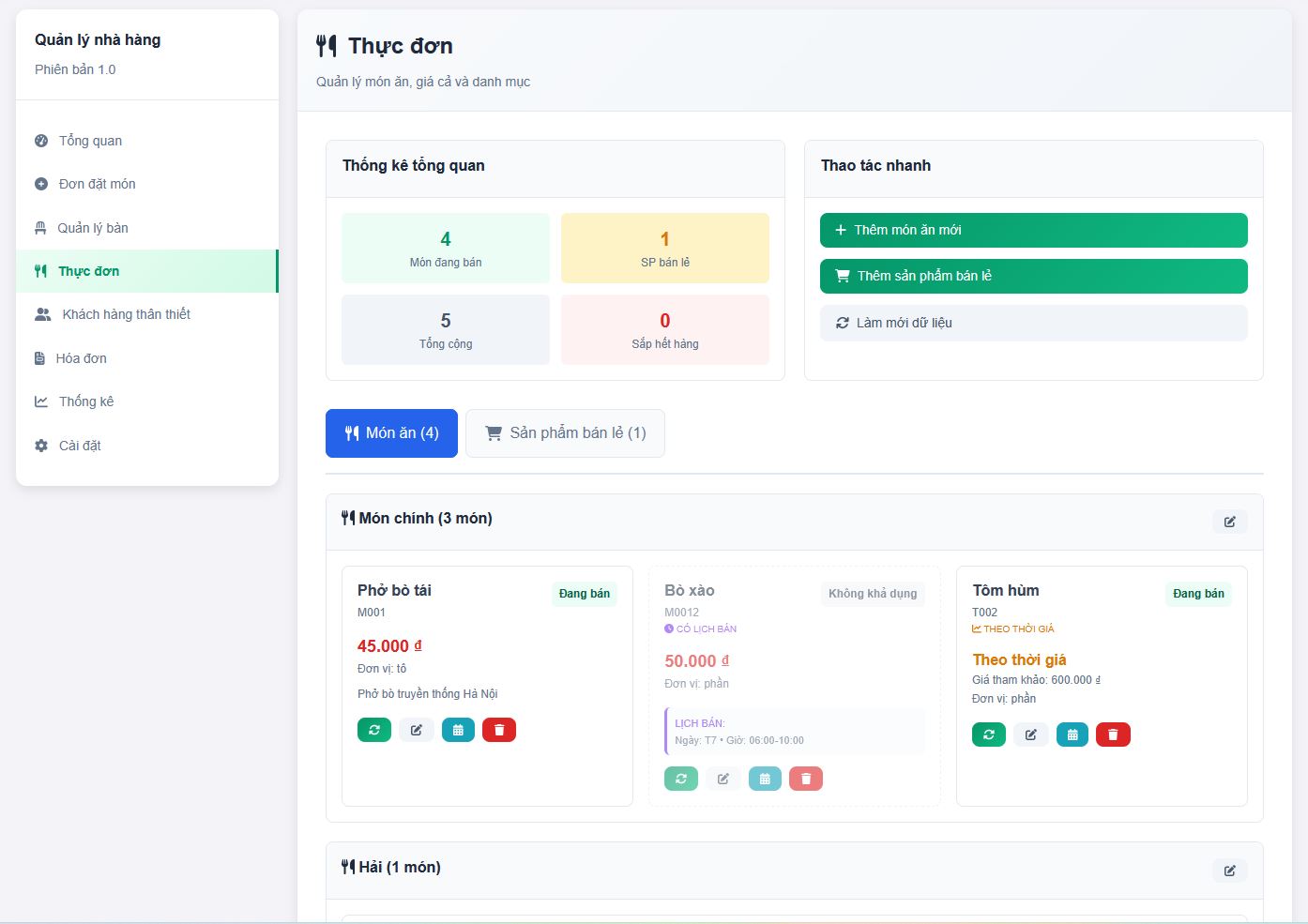Click the Ngày: T7 schedule line
This screenshot has width=1308, height=924.
[739, 740]
